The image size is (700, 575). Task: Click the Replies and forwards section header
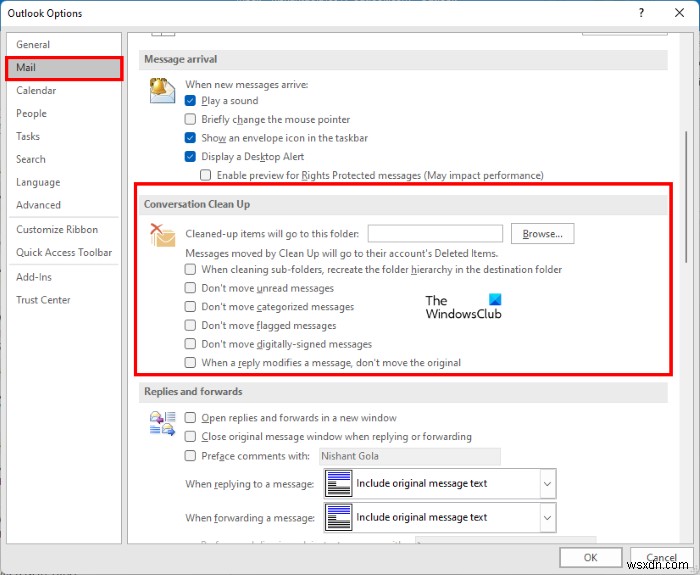(403, 392)
